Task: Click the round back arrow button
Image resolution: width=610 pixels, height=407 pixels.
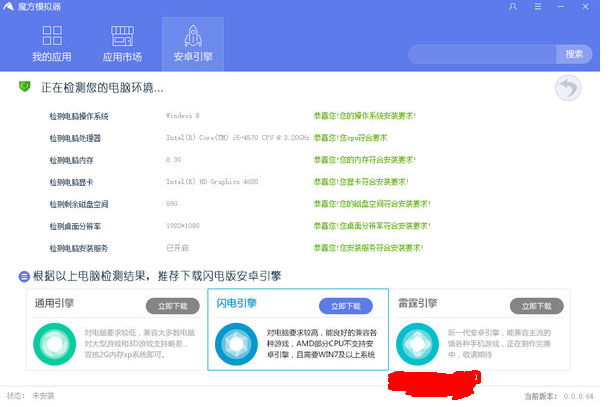Action: (x=568, y=88)
